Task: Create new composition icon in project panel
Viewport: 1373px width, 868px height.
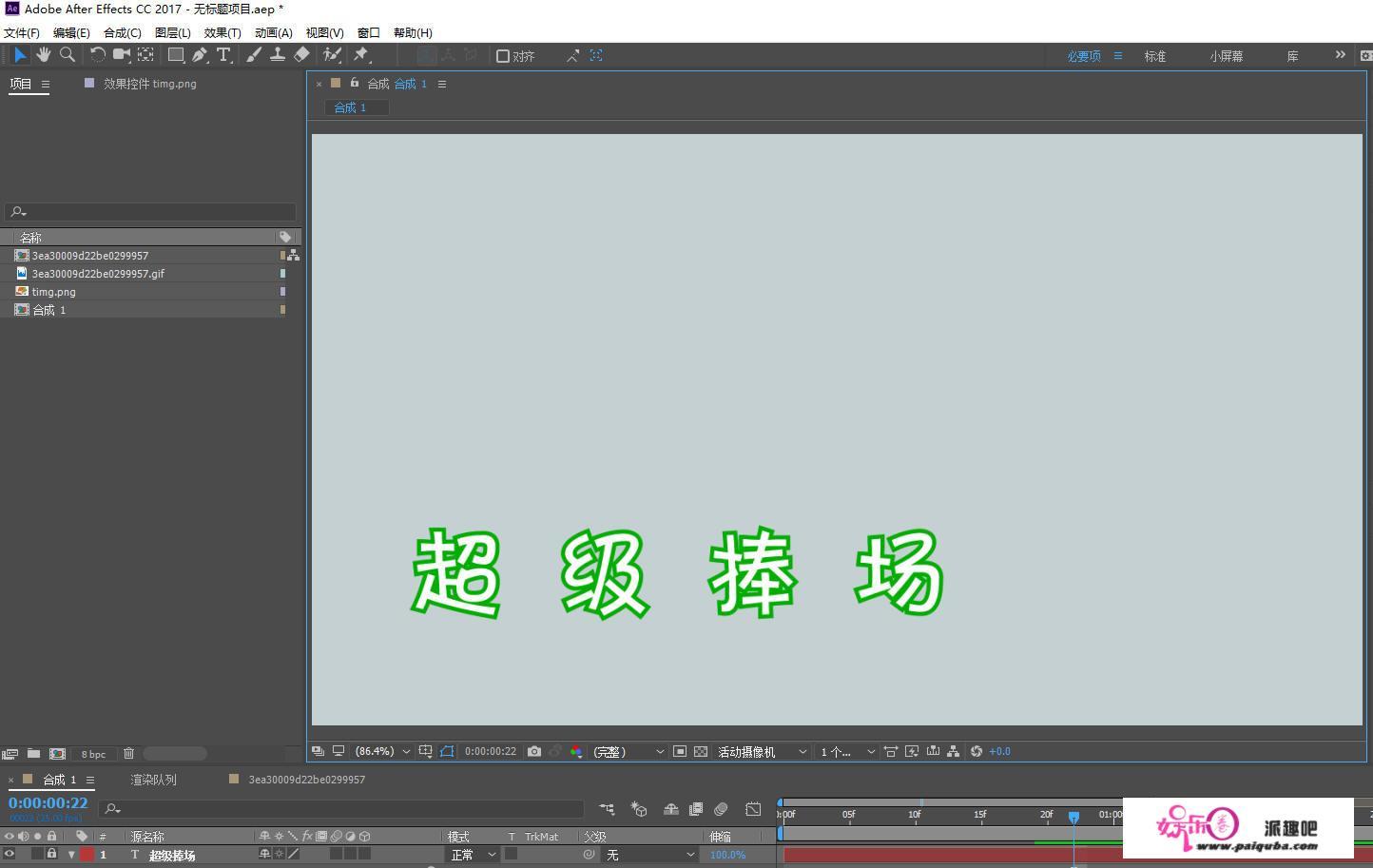Action: [57, 753]
